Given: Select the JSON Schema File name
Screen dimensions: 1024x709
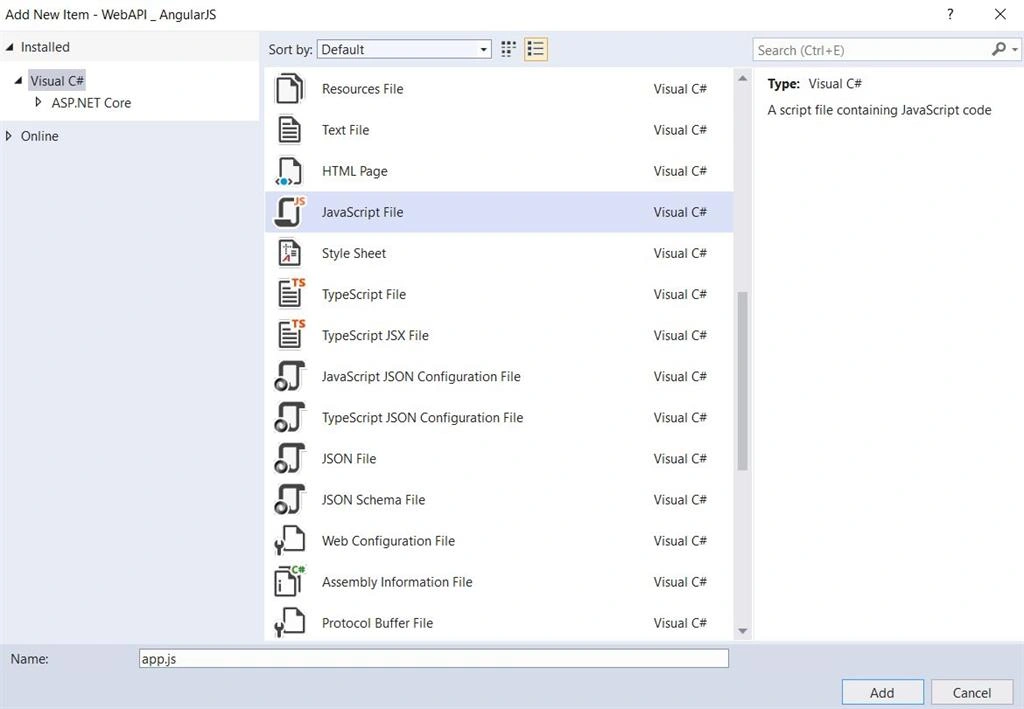Looking at the screenshot, I should (374, 500).
